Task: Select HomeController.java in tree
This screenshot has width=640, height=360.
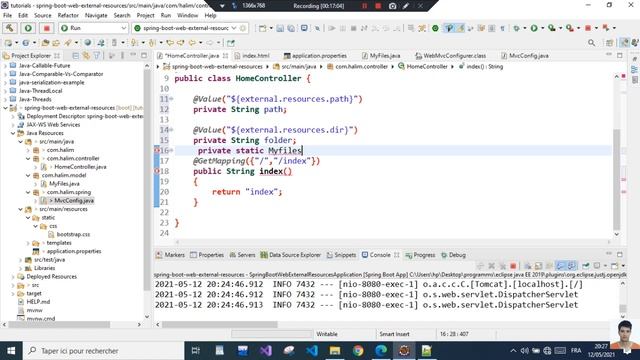Action: pyautogui.click(x=80, y=167)
